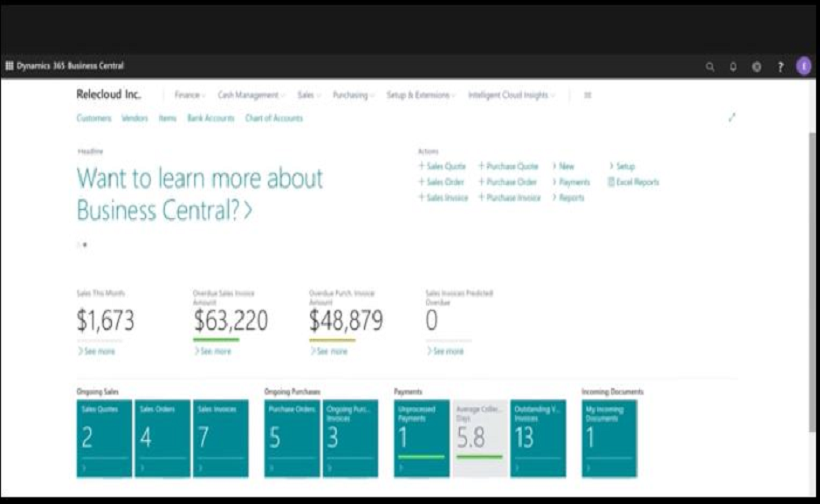
Task: See more under Overdue Sales Invoice Amount
Action: click(212, 351)
